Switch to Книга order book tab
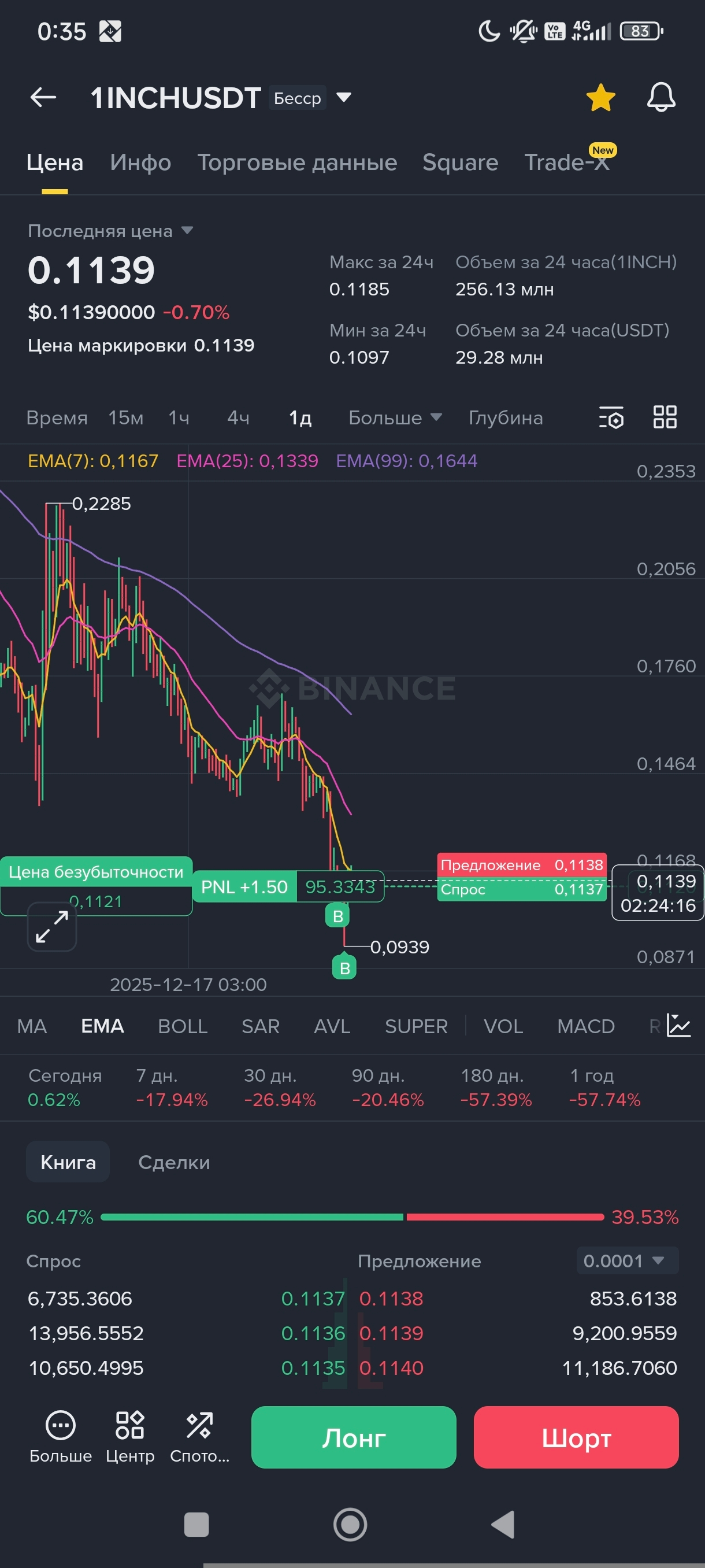This screenshot has height=1568, width=705. click(68, 1162)
